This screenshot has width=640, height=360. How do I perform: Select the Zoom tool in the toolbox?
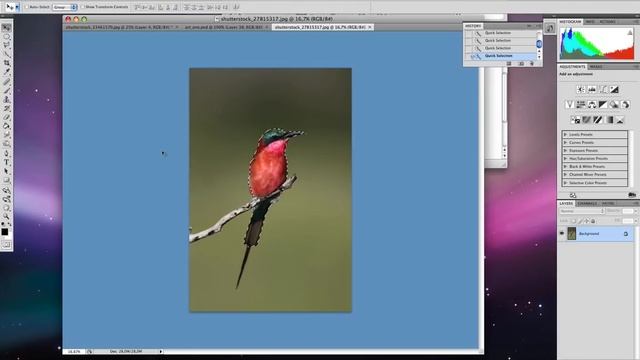click(7, 216)
